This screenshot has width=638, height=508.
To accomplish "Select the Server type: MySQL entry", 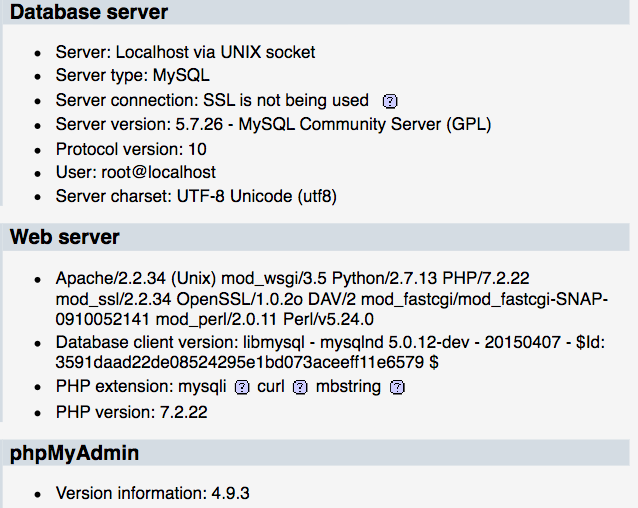I will (132, 76).
